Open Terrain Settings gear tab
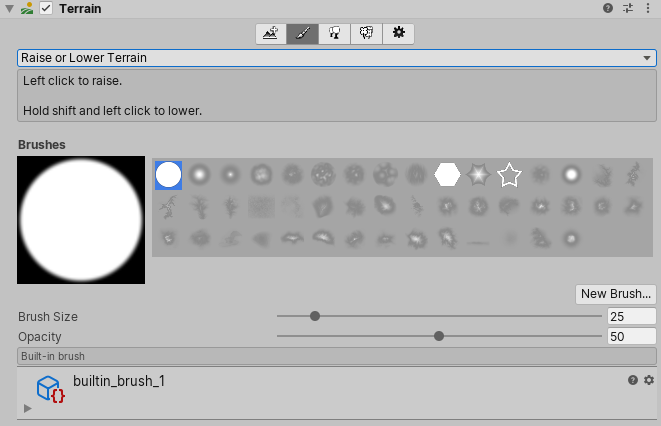 click(398, 33)
